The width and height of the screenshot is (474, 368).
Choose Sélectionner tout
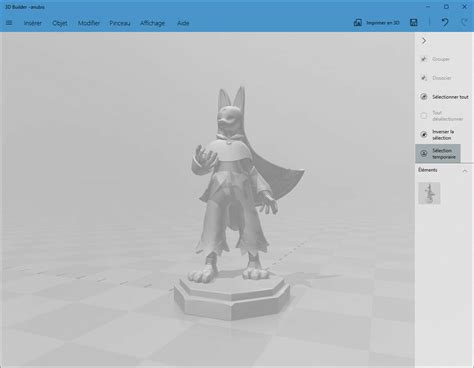(x=450, y=97)
